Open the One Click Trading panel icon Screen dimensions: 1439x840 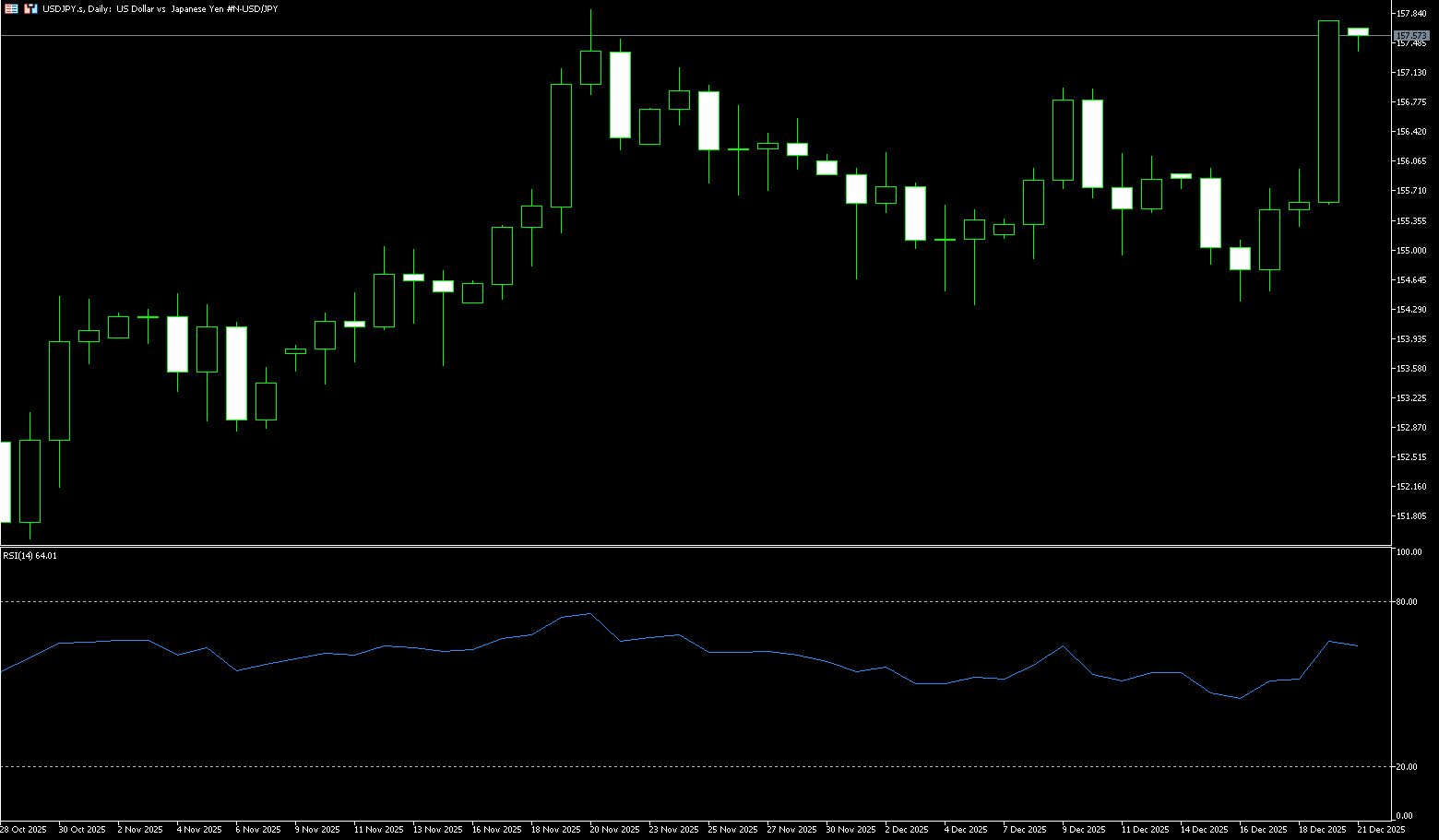click(12, 8)
